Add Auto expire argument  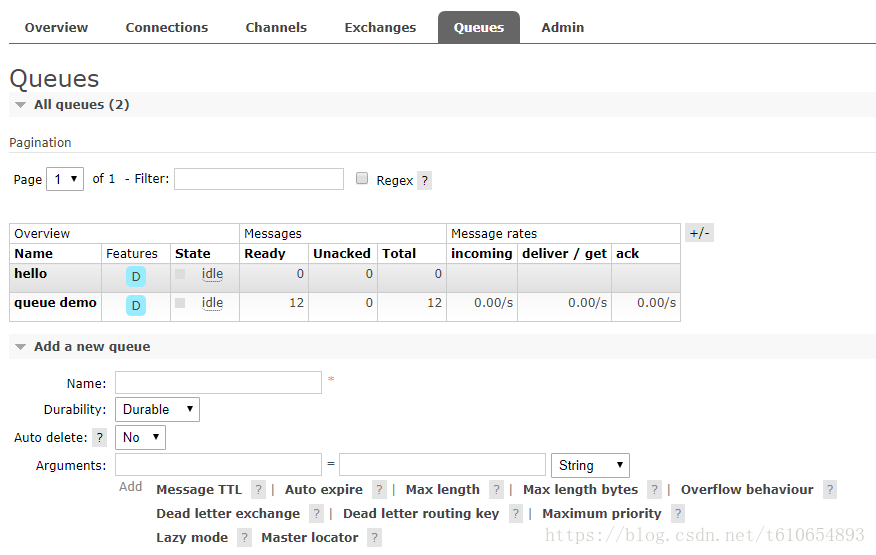pyautogui.click(x=323, y=490)
